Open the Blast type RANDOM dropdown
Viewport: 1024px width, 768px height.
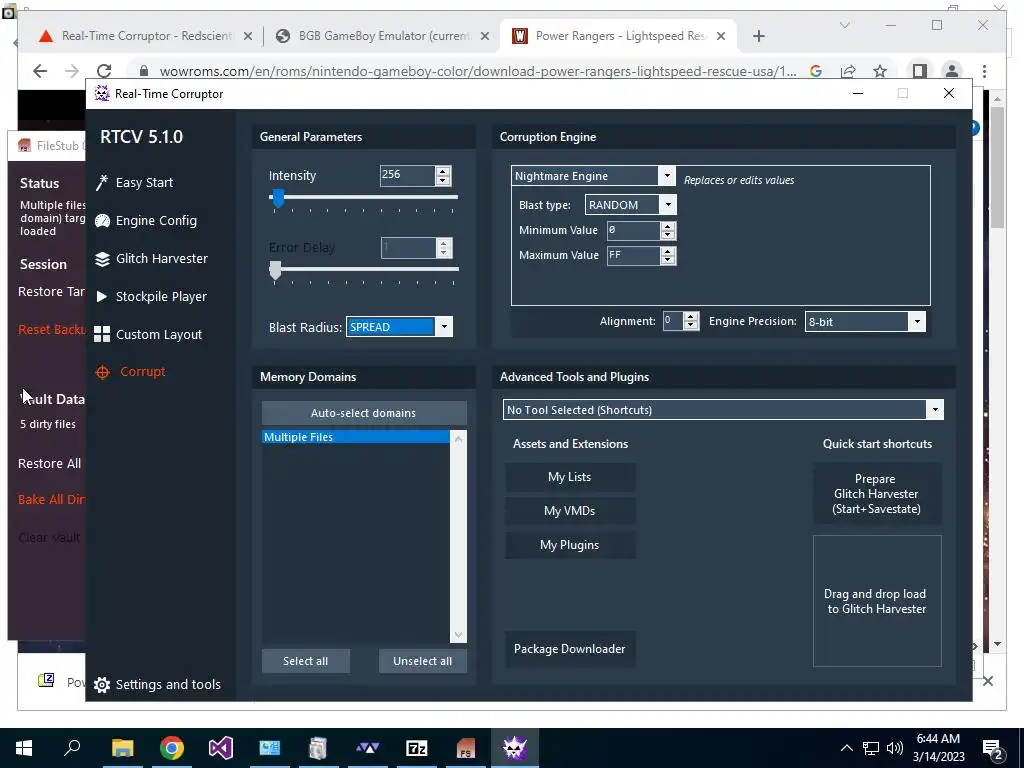coord(668,204)
